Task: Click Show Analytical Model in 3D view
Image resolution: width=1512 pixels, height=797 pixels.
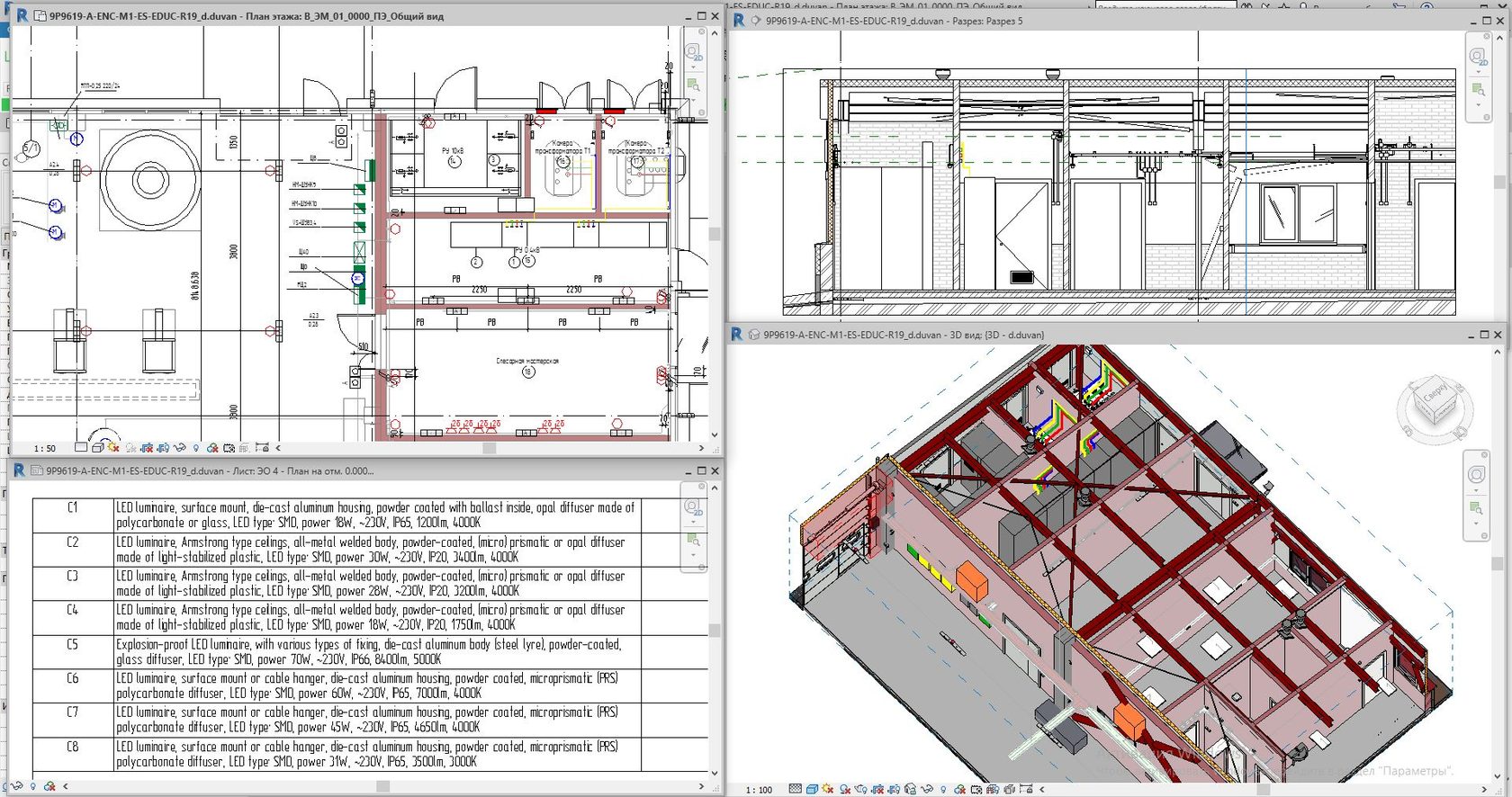Action: coord(993,789)
